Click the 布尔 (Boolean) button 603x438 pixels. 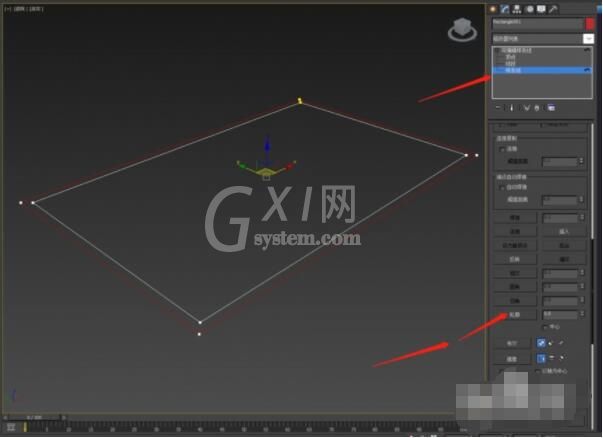pos(512,343)
